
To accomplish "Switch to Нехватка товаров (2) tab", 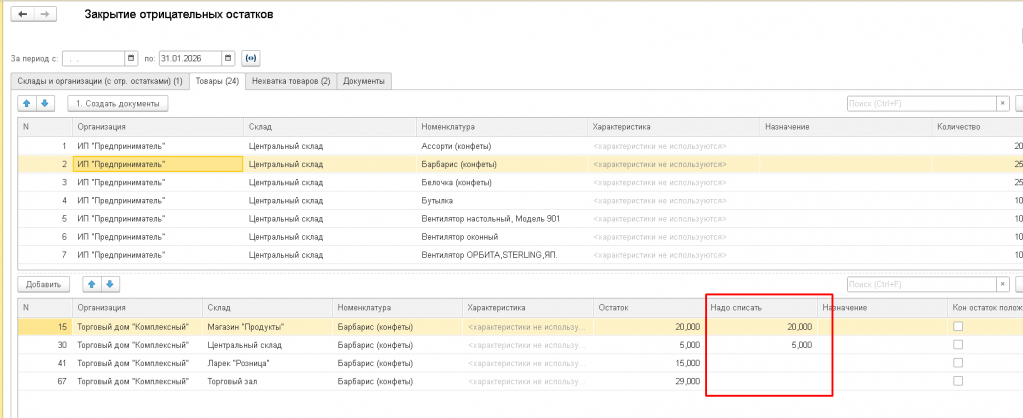I will click(x=291, y=80).
